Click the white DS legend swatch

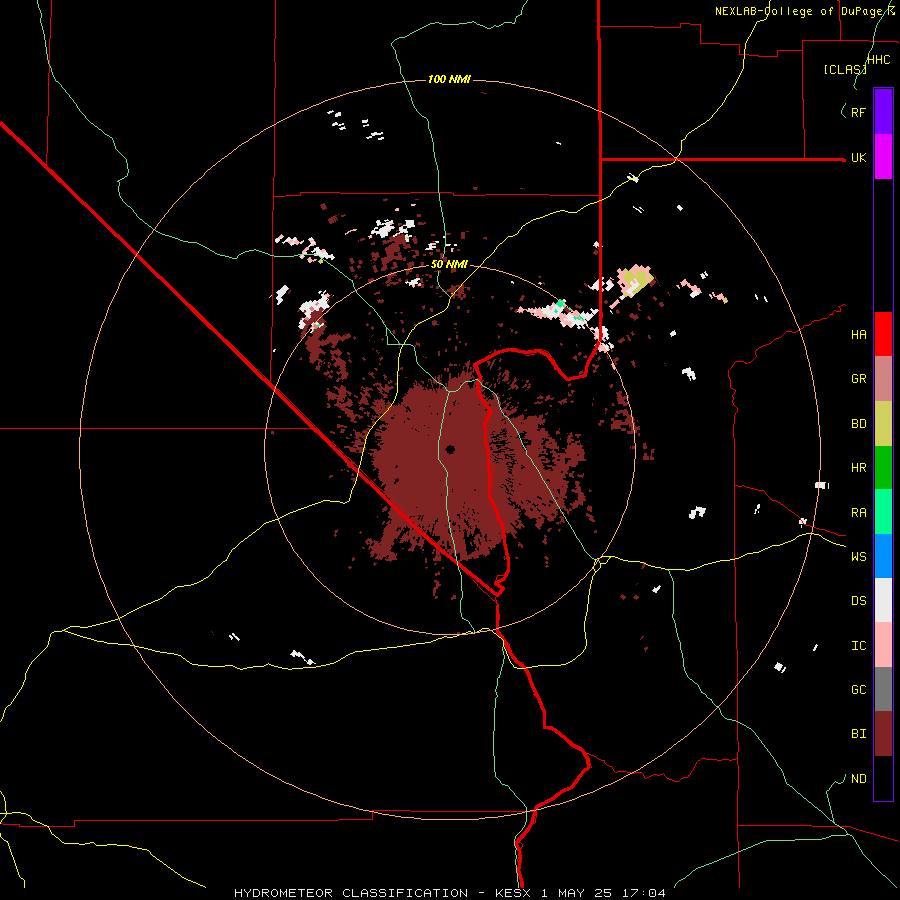[x=883, y=600]
